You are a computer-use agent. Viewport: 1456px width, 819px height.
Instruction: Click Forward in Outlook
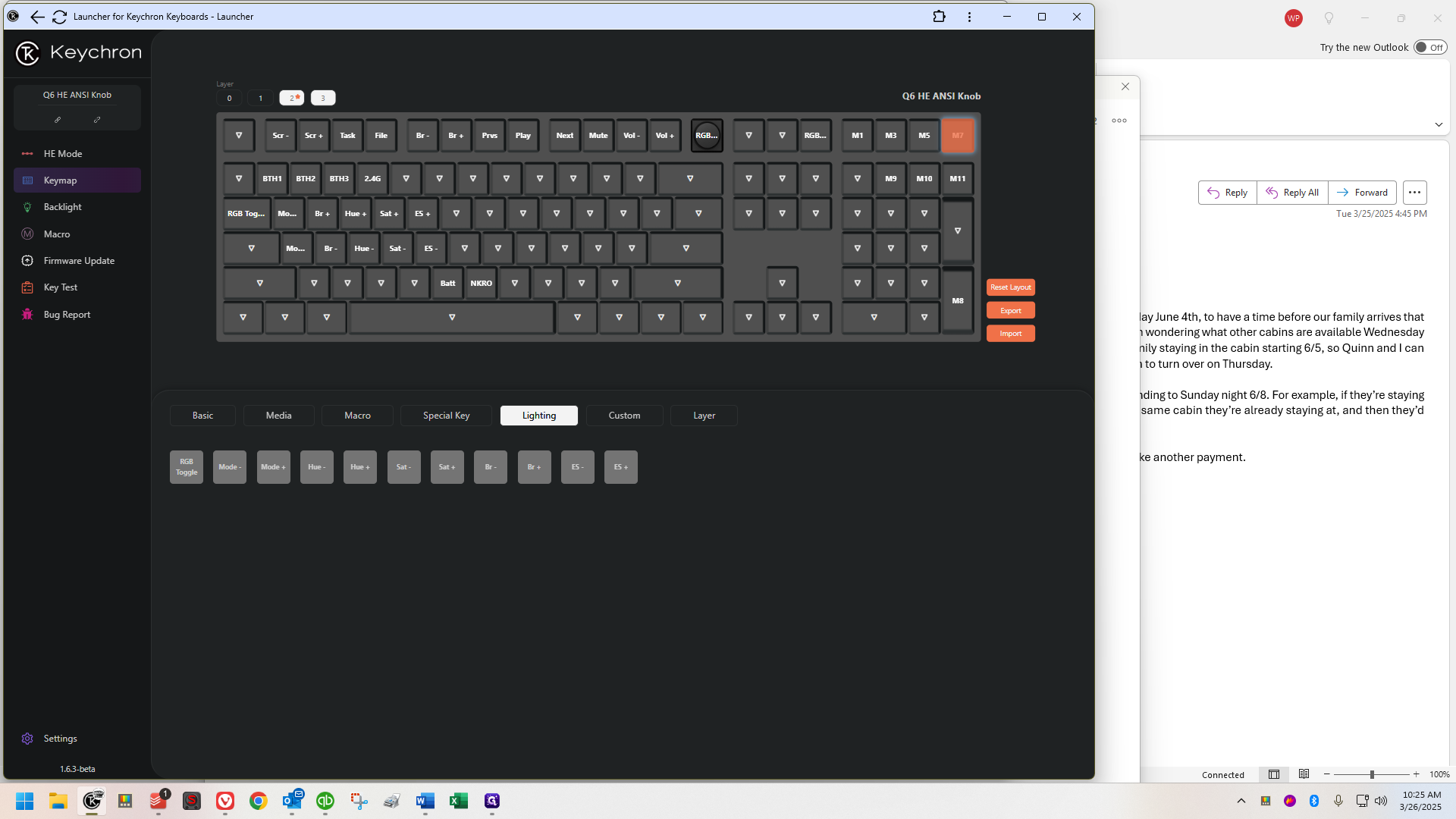click(1362, 193)
